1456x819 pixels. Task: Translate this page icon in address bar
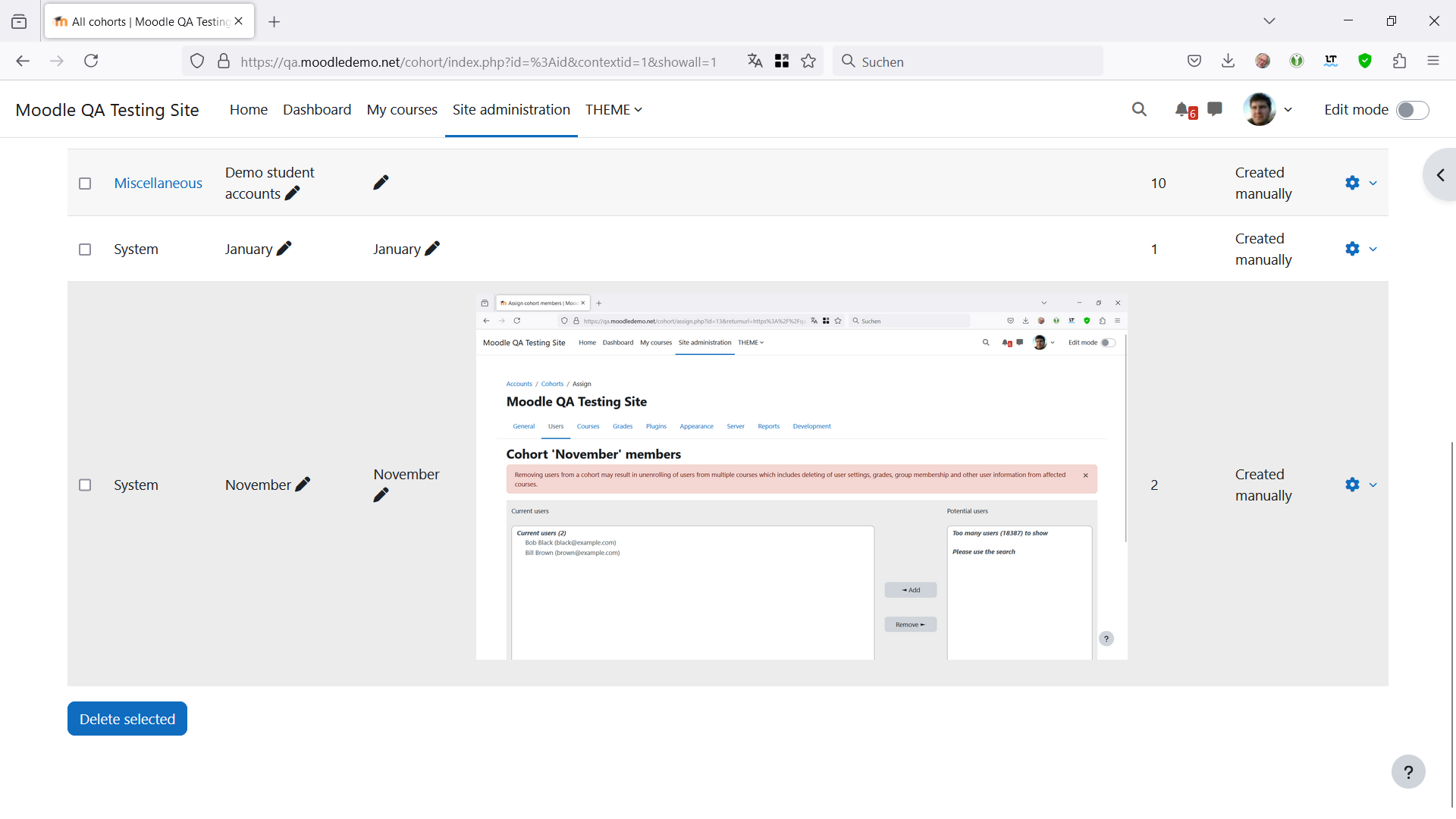click(755, 61)
